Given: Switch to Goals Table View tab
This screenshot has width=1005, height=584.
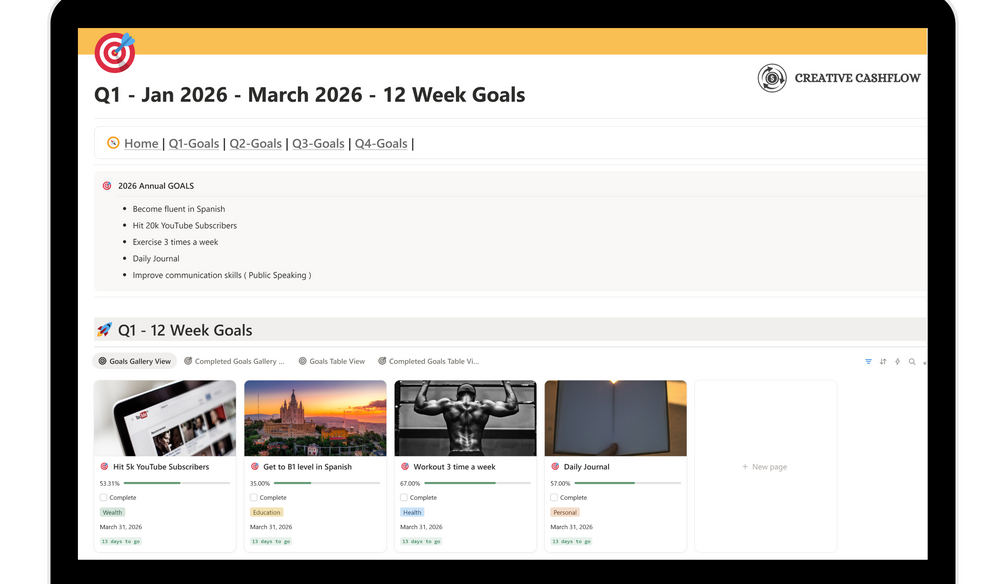Looking at the screenshot, I should pyautogui.click(x=331, y=362).
